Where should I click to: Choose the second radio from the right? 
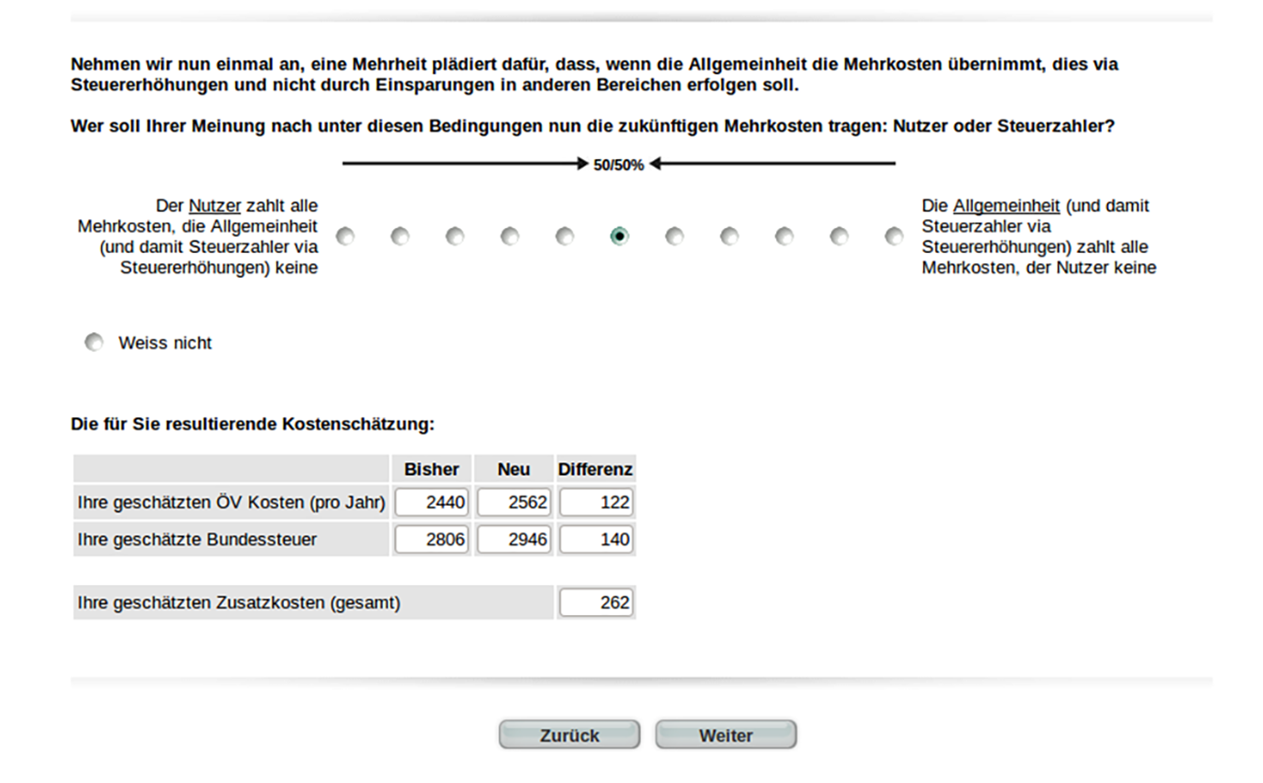[838, 235]
